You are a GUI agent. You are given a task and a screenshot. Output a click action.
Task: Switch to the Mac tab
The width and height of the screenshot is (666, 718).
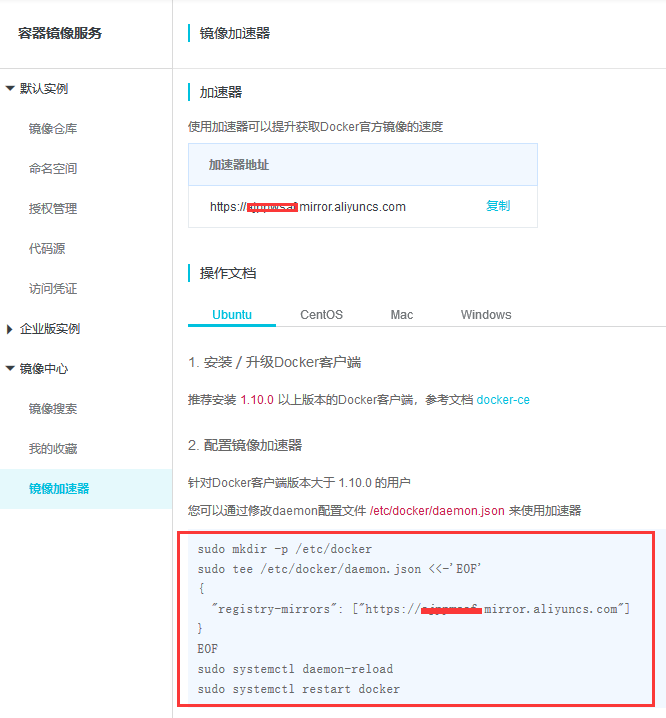[x=402, y=315]
